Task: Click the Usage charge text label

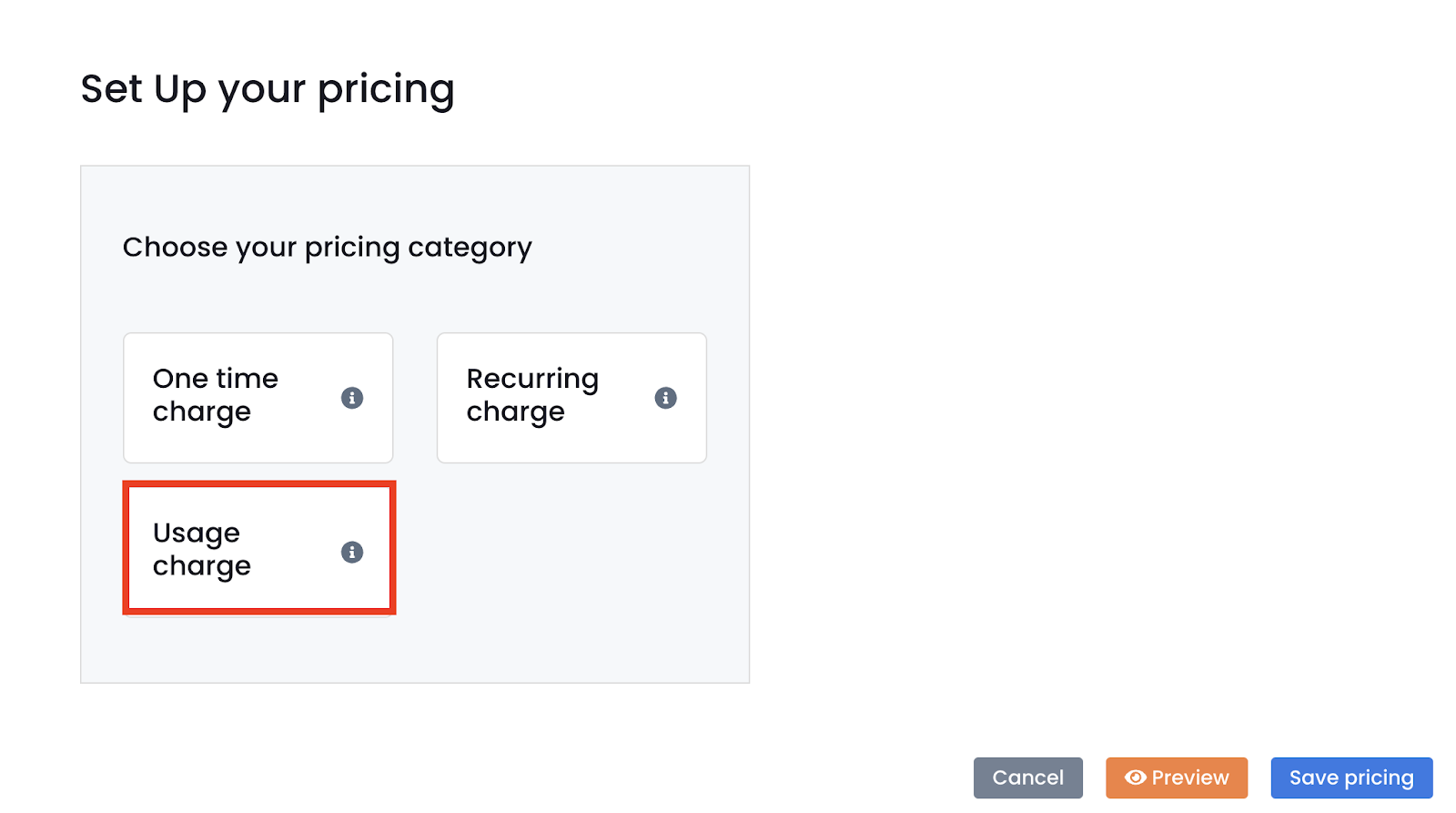Action: coord(202,549)
